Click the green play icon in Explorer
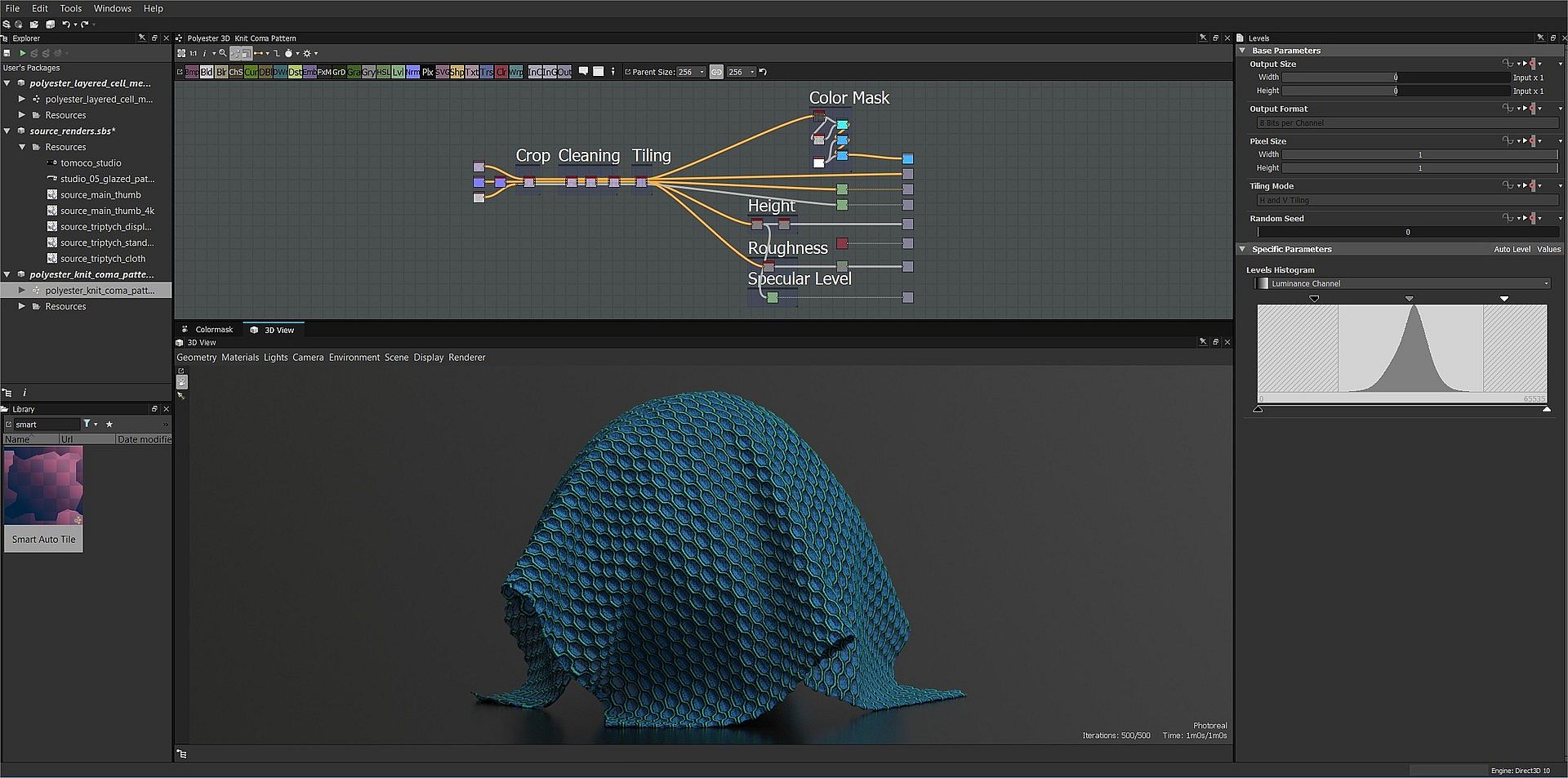 coord(23,53)
